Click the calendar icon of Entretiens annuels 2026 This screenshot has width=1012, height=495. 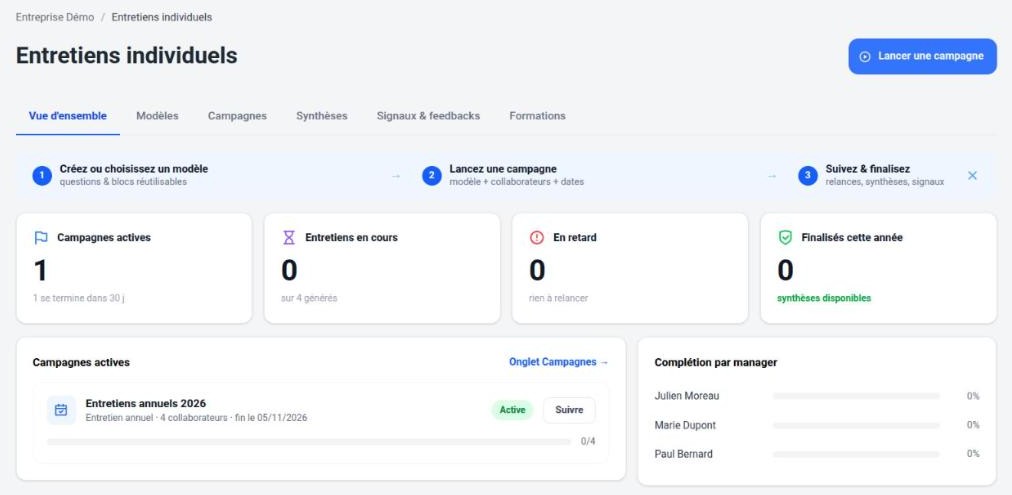coord(61,410)
